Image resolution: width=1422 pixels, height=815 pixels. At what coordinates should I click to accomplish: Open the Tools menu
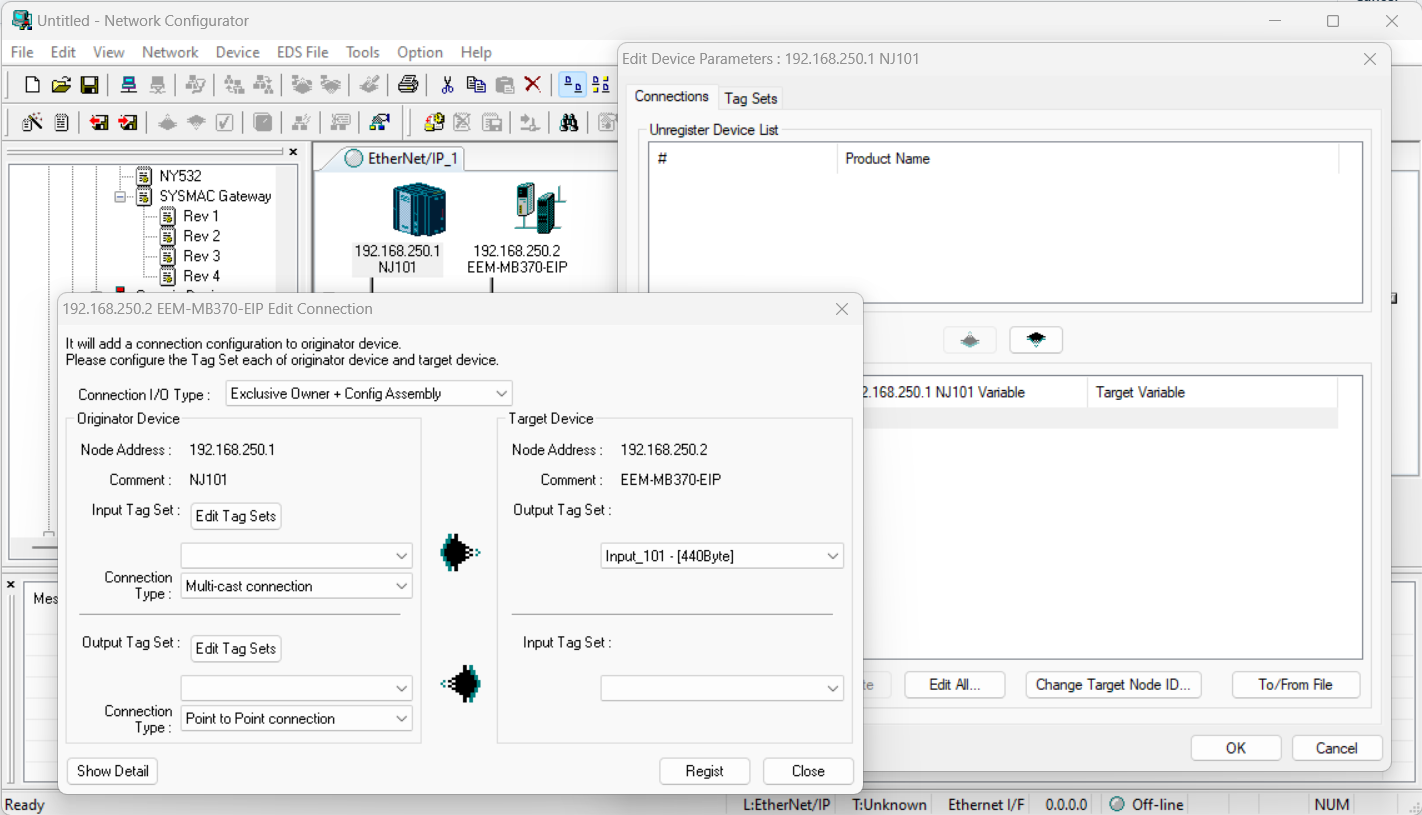click(363, 52)
